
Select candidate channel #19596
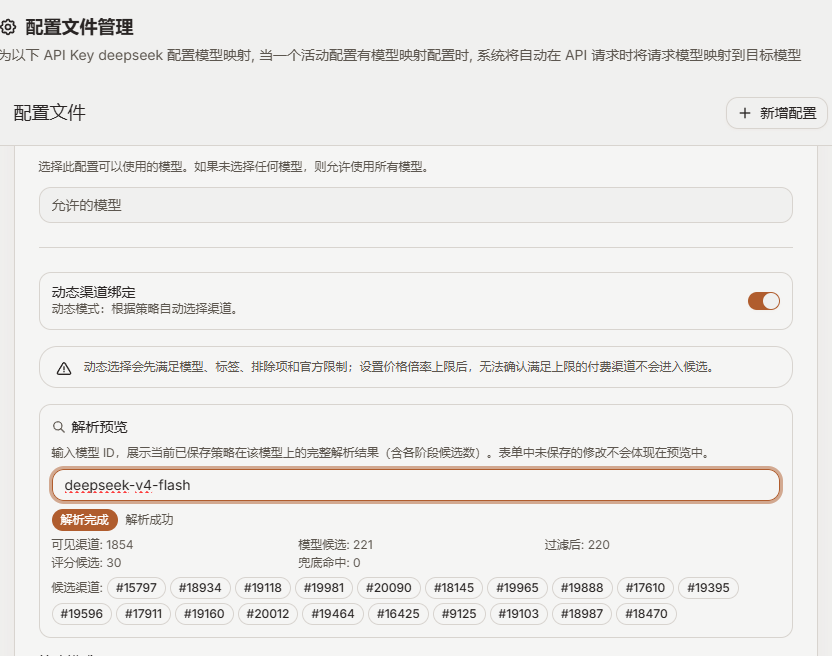pyautogui.click(x=82, y=614)
